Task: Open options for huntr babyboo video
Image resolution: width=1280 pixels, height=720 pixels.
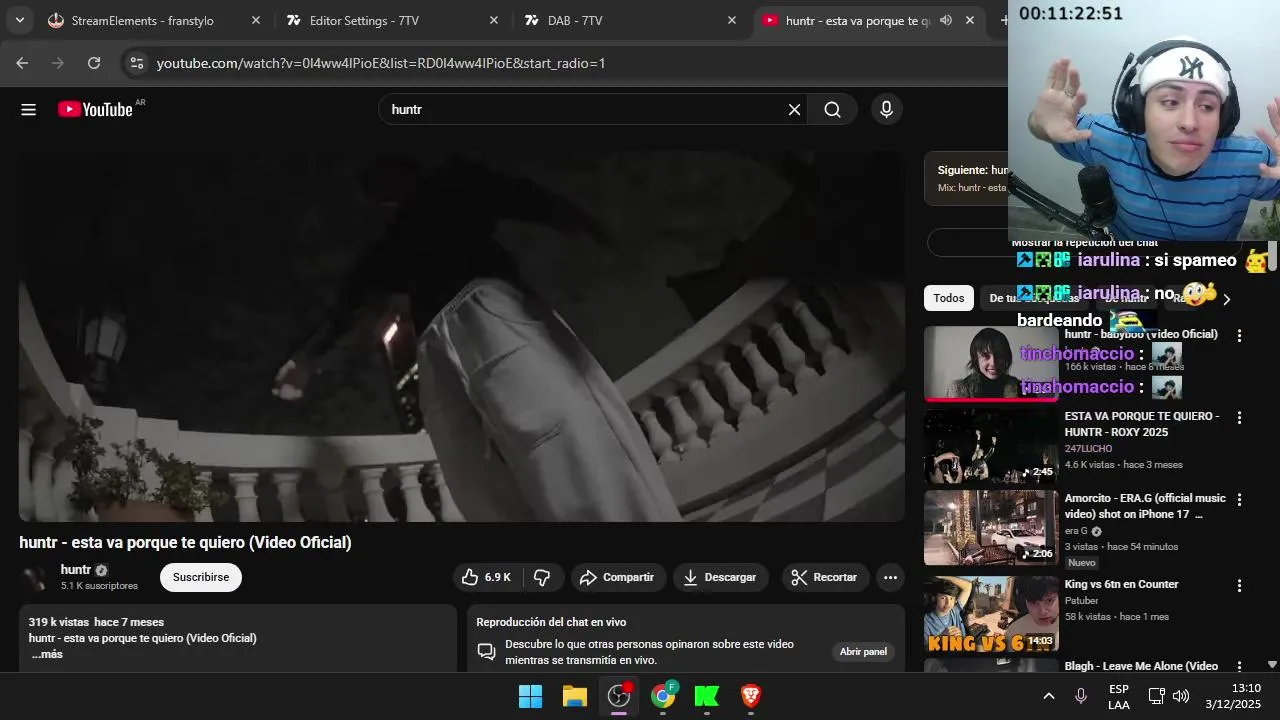Action: pos(1239,336)
